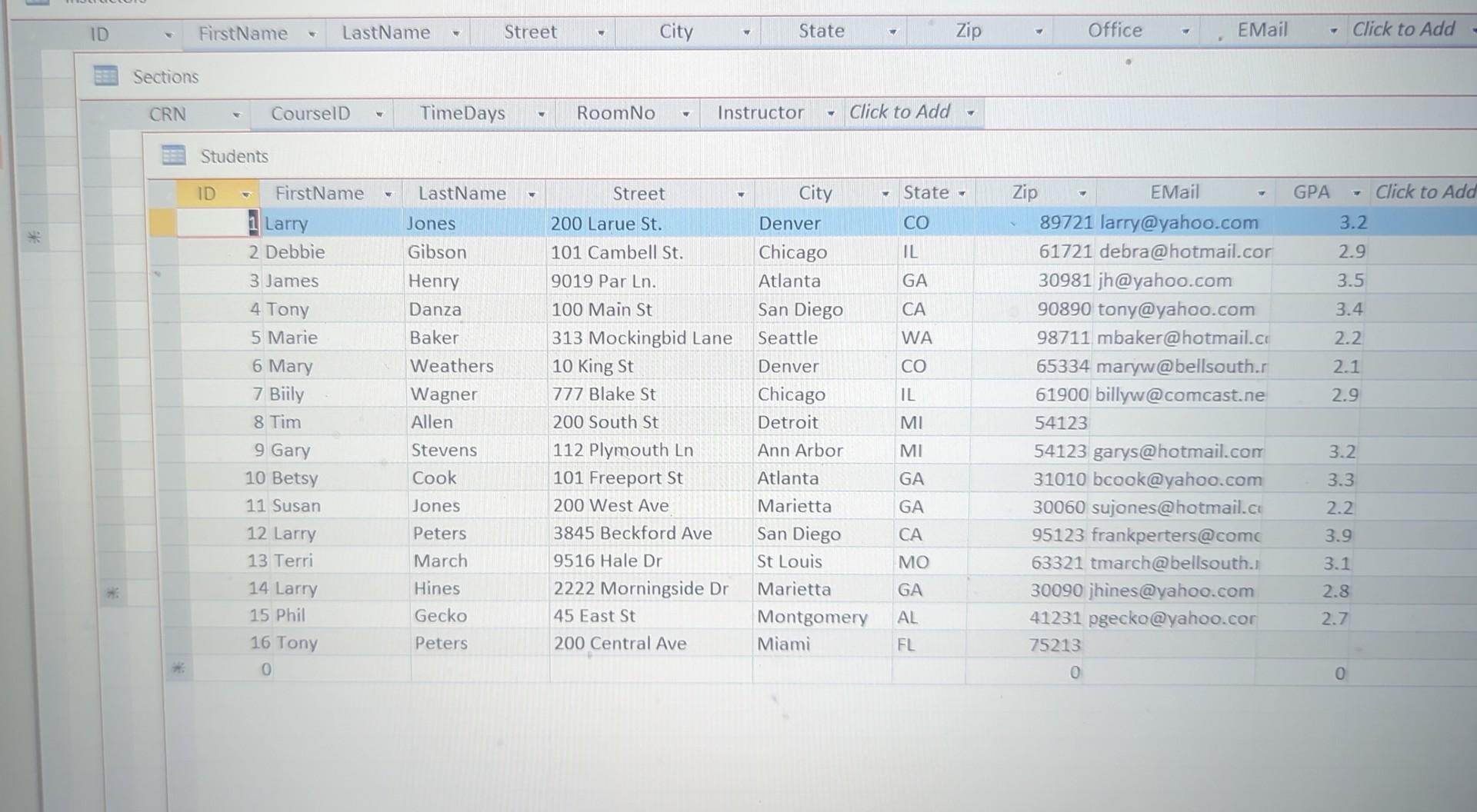Viewport: 1477px width, 812px height.
Task: Select the Students table datasheet icon
Action: (x=173, y=156)
